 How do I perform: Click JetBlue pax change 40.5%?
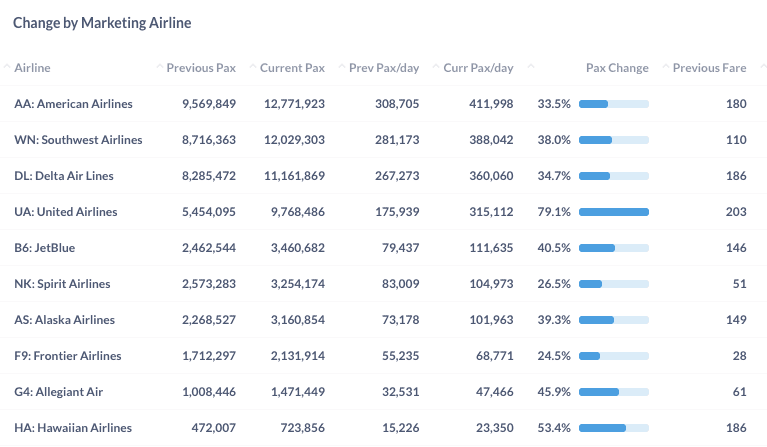click(554, 248)
